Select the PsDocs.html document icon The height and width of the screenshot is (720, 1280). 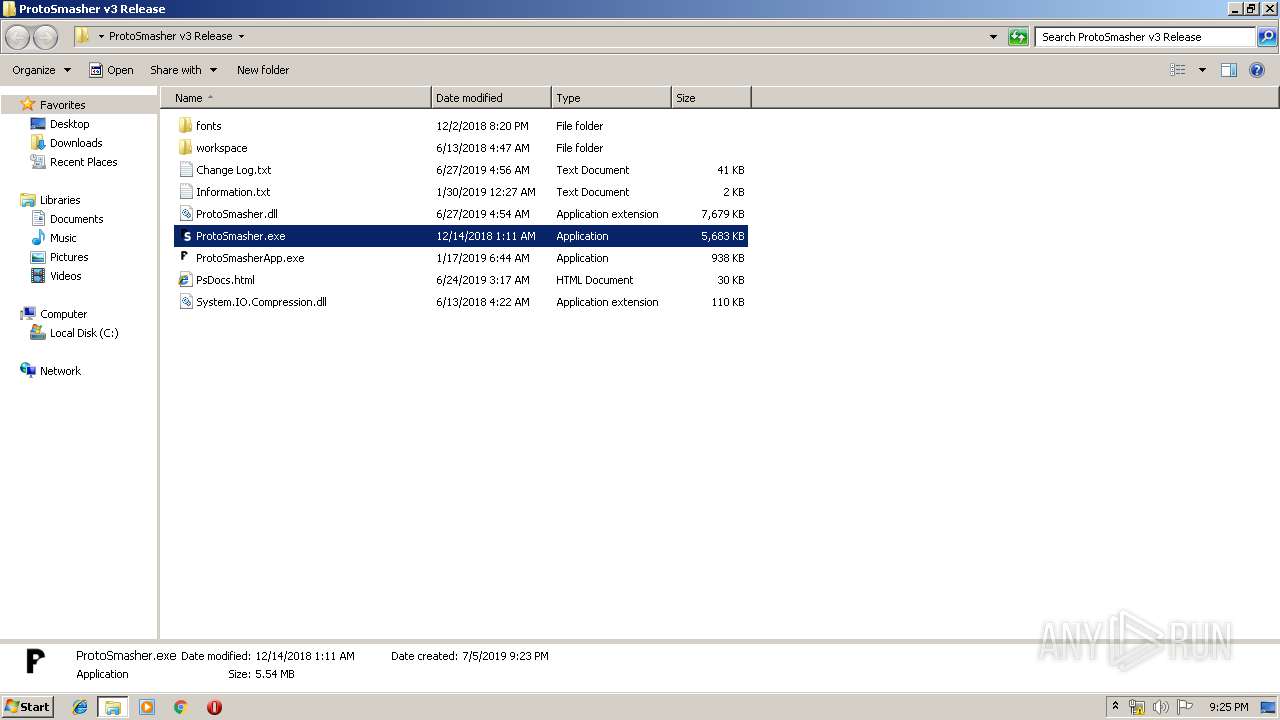[185, 280]
